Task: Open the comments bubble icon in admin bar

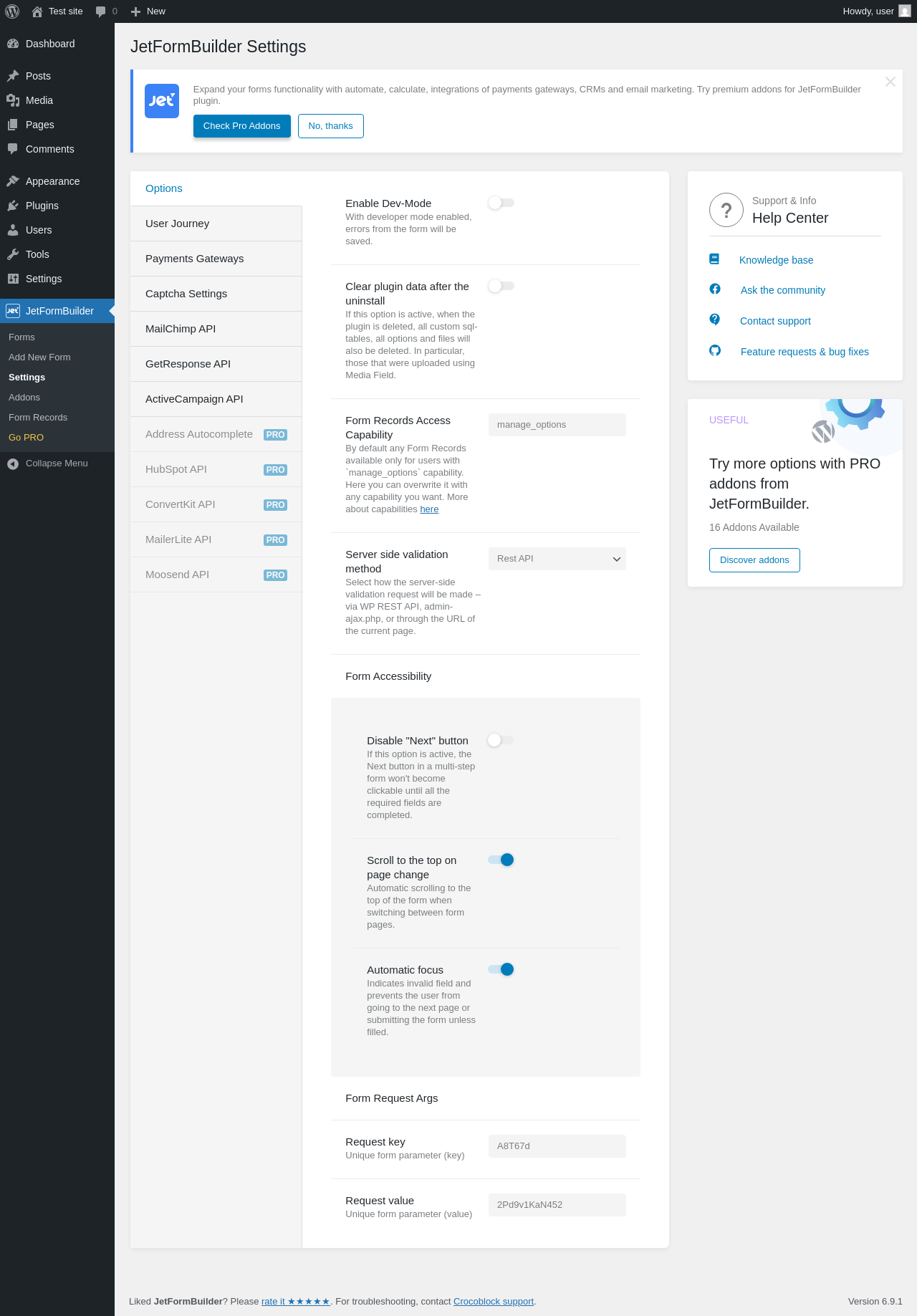Action: (101, 11)
